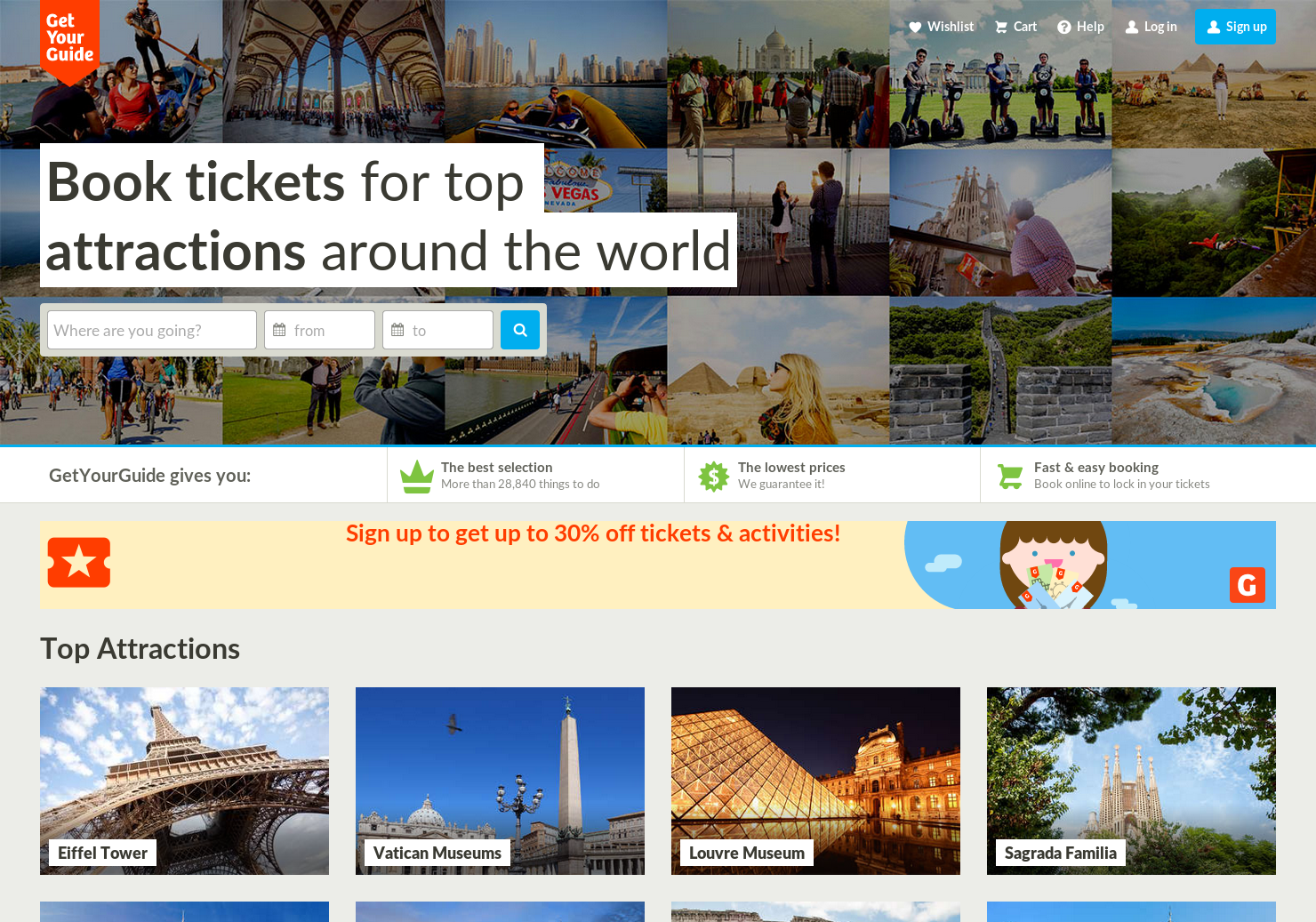1316x922 pixels.
Task: Open the Louvre Museum attraction
Action: point(815,781)
